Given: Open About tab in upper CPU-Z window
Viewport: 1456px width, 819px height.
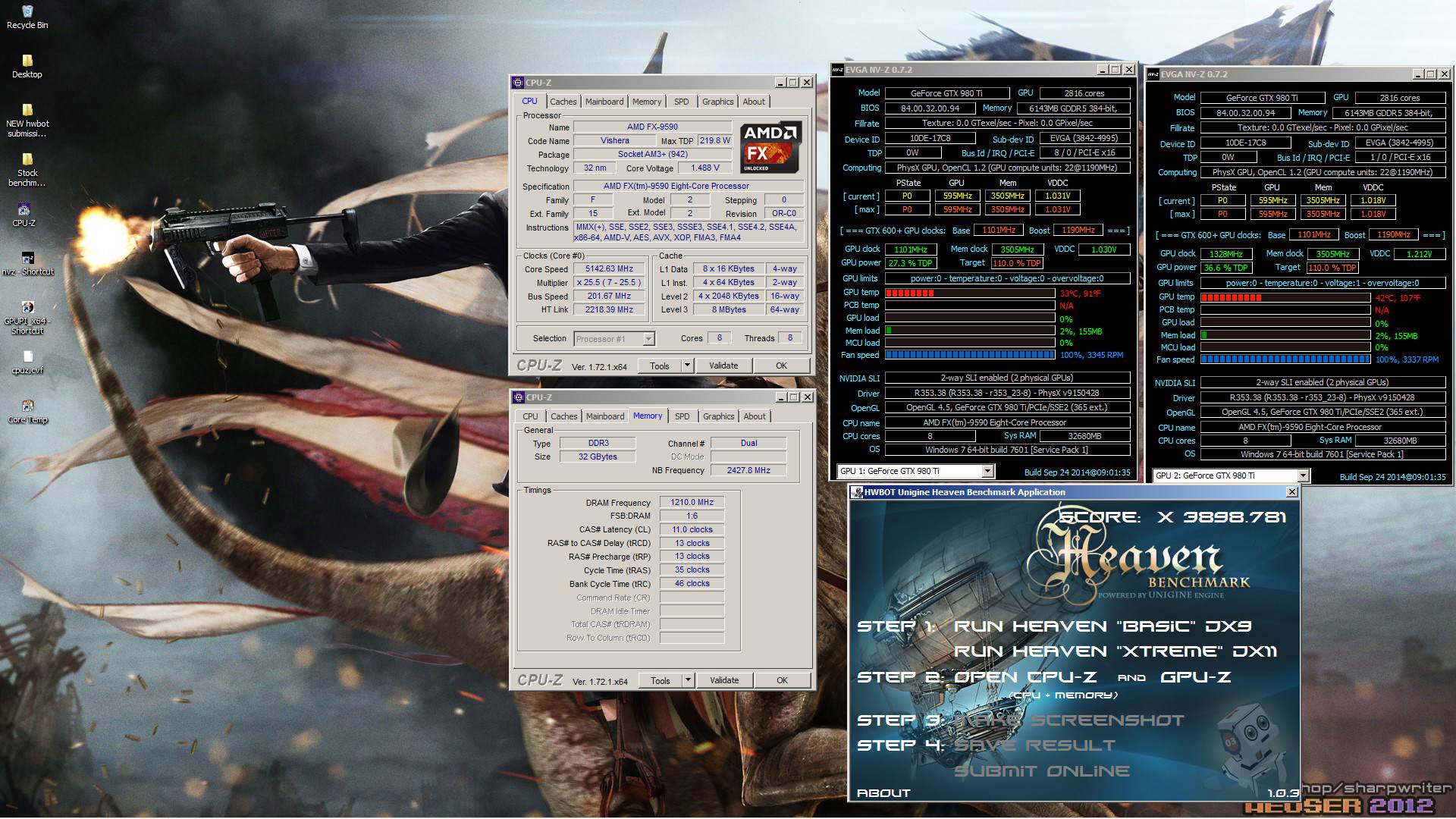Looking at the screenshot, I should tap(754, 102).
